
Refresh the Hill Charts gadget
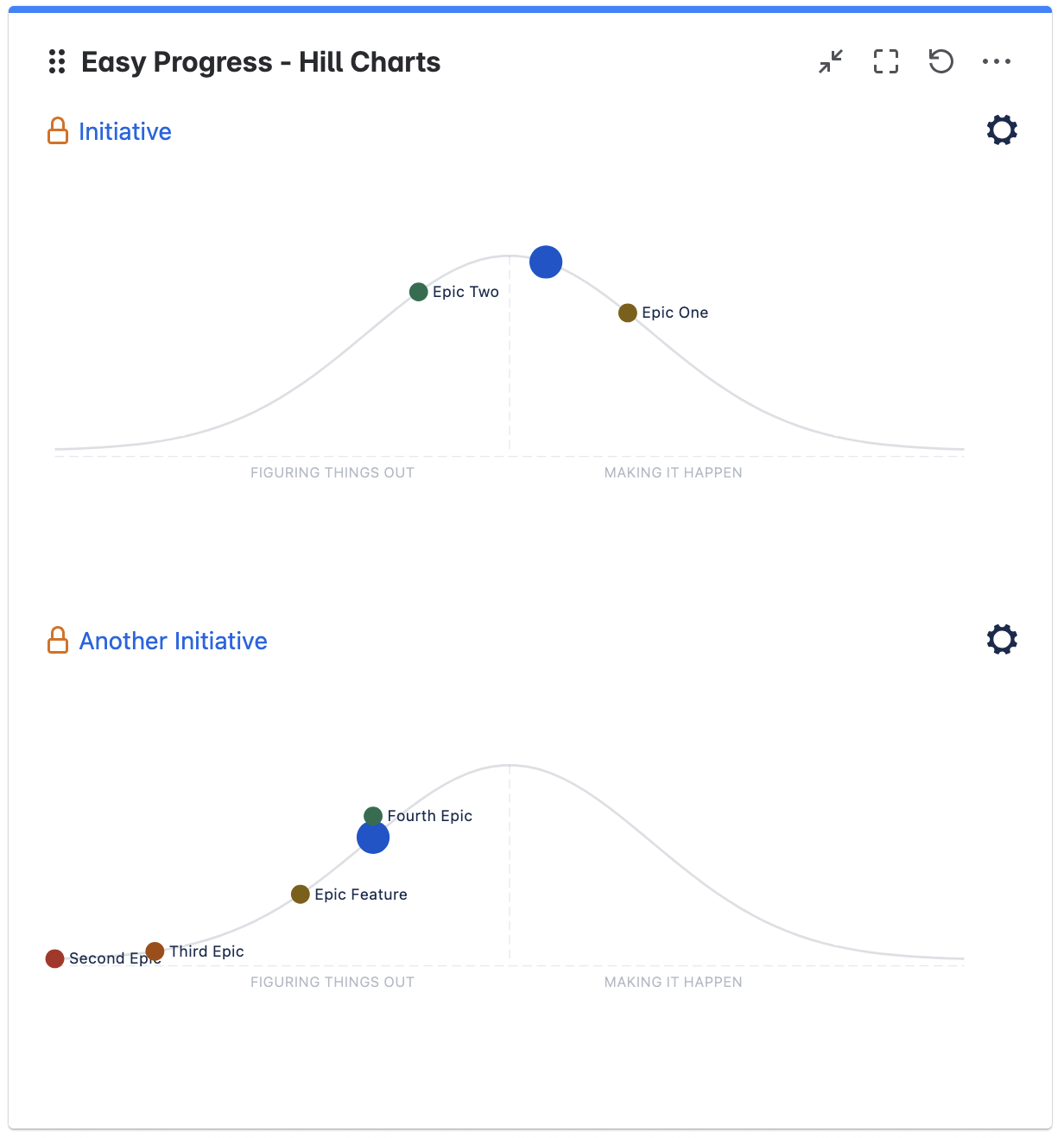click(x=940, y=61)
